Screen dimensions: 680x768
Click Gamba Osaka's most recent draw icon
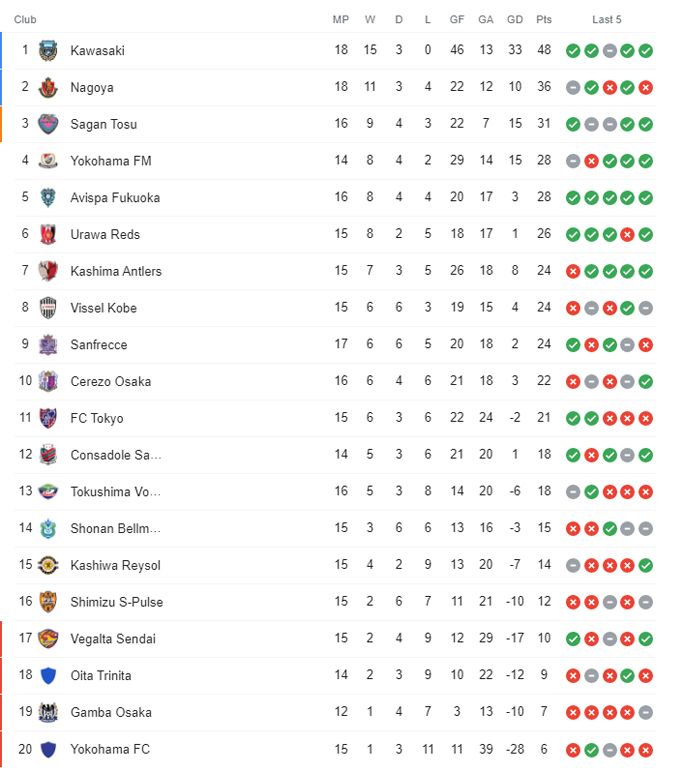coord(646,713)
